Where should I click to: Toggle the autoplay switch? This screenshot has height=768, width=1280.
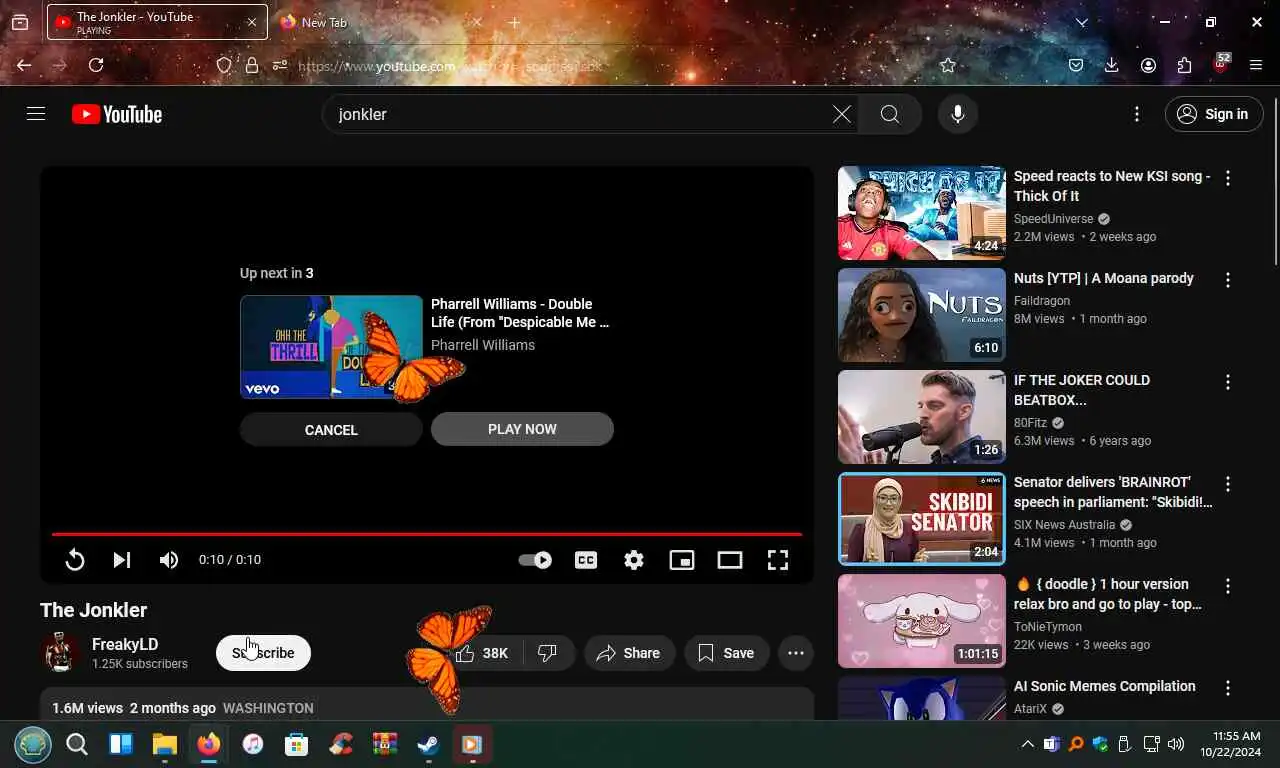pyautogui.click(x=535, y=560)
